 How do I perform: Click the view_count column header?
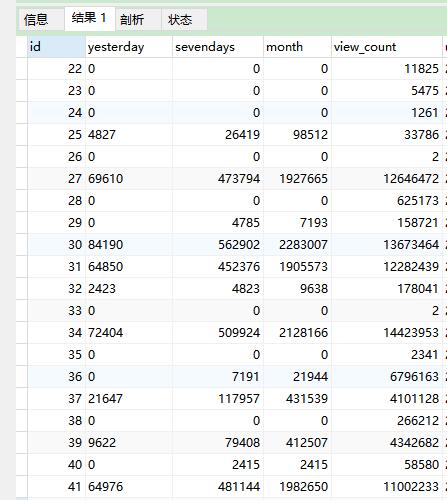tap(387, 47)
